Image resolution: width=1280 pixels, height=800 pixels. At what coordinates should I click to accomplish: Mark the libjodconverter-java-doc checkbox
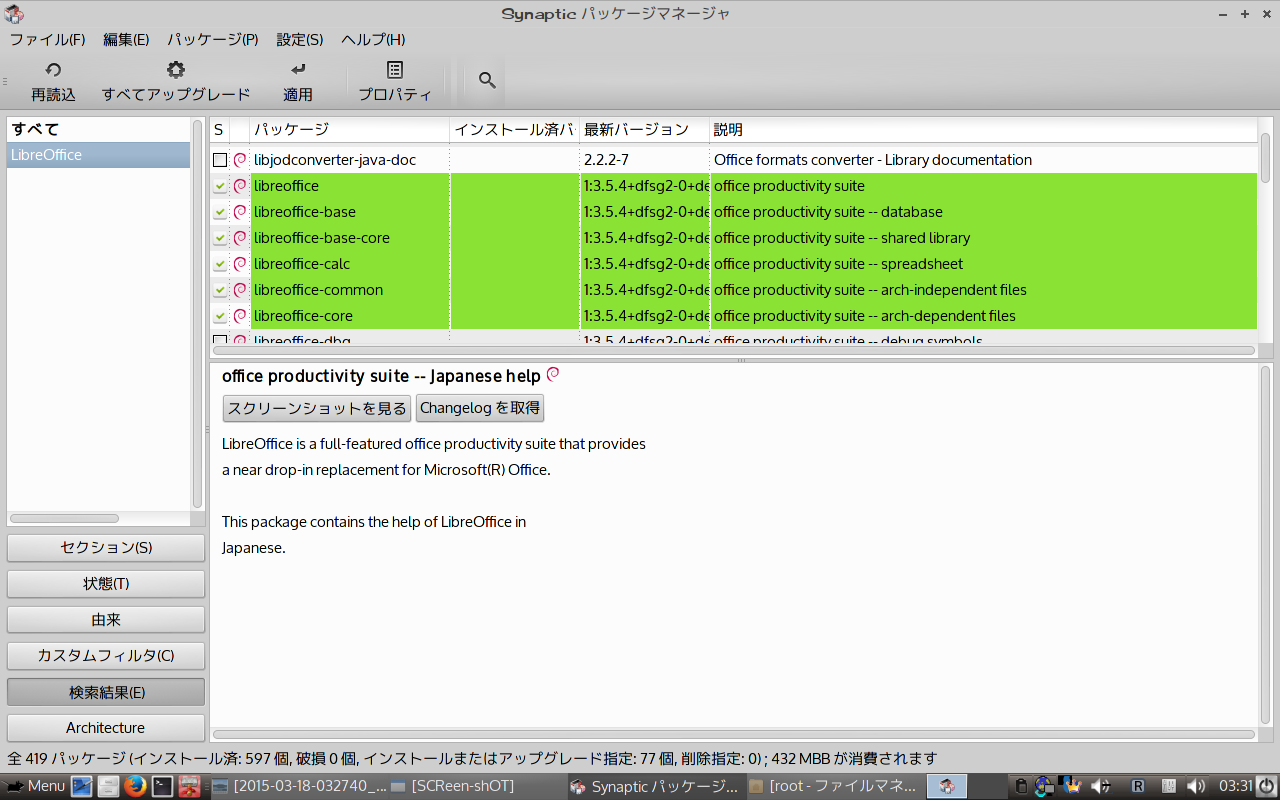220,160
